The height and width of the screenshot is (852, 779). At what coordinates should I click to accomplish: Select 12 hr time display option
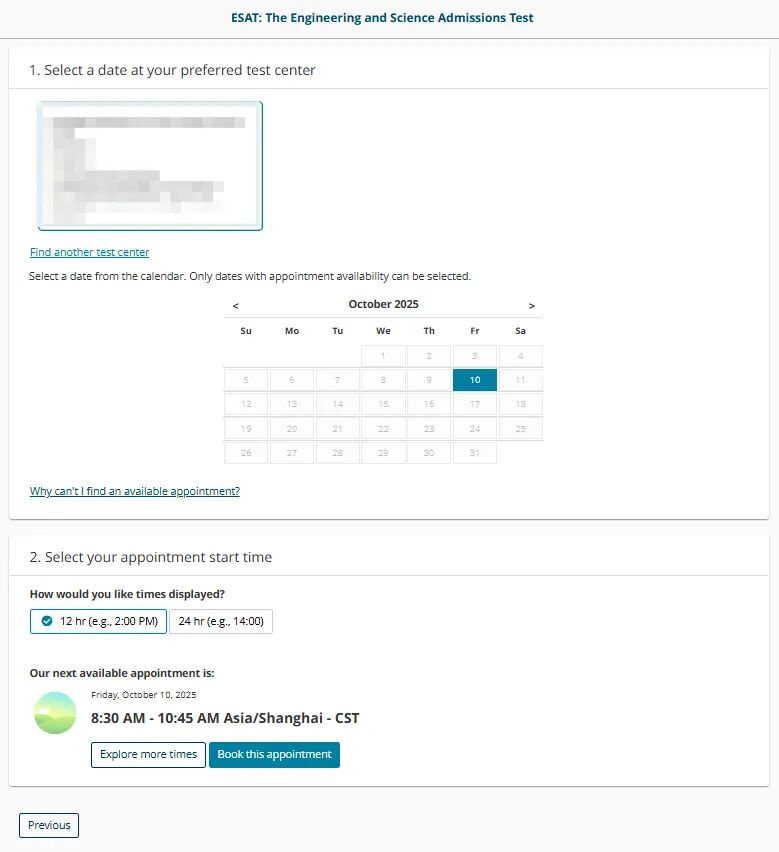click(x=98, y=621)
